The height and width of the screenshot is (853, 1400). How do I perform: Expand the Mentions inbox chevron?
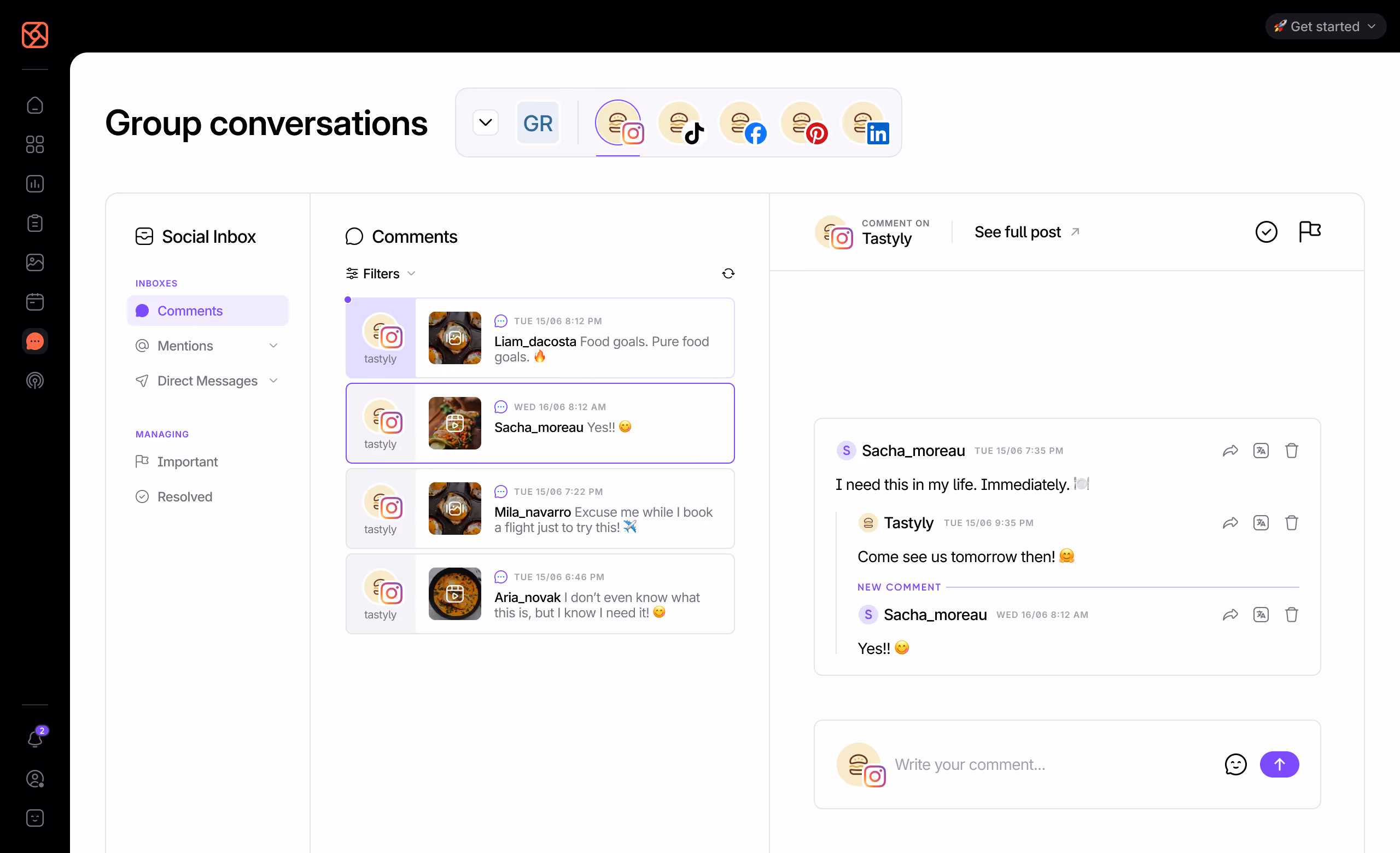pyautogui.click(x=273, y=346)
